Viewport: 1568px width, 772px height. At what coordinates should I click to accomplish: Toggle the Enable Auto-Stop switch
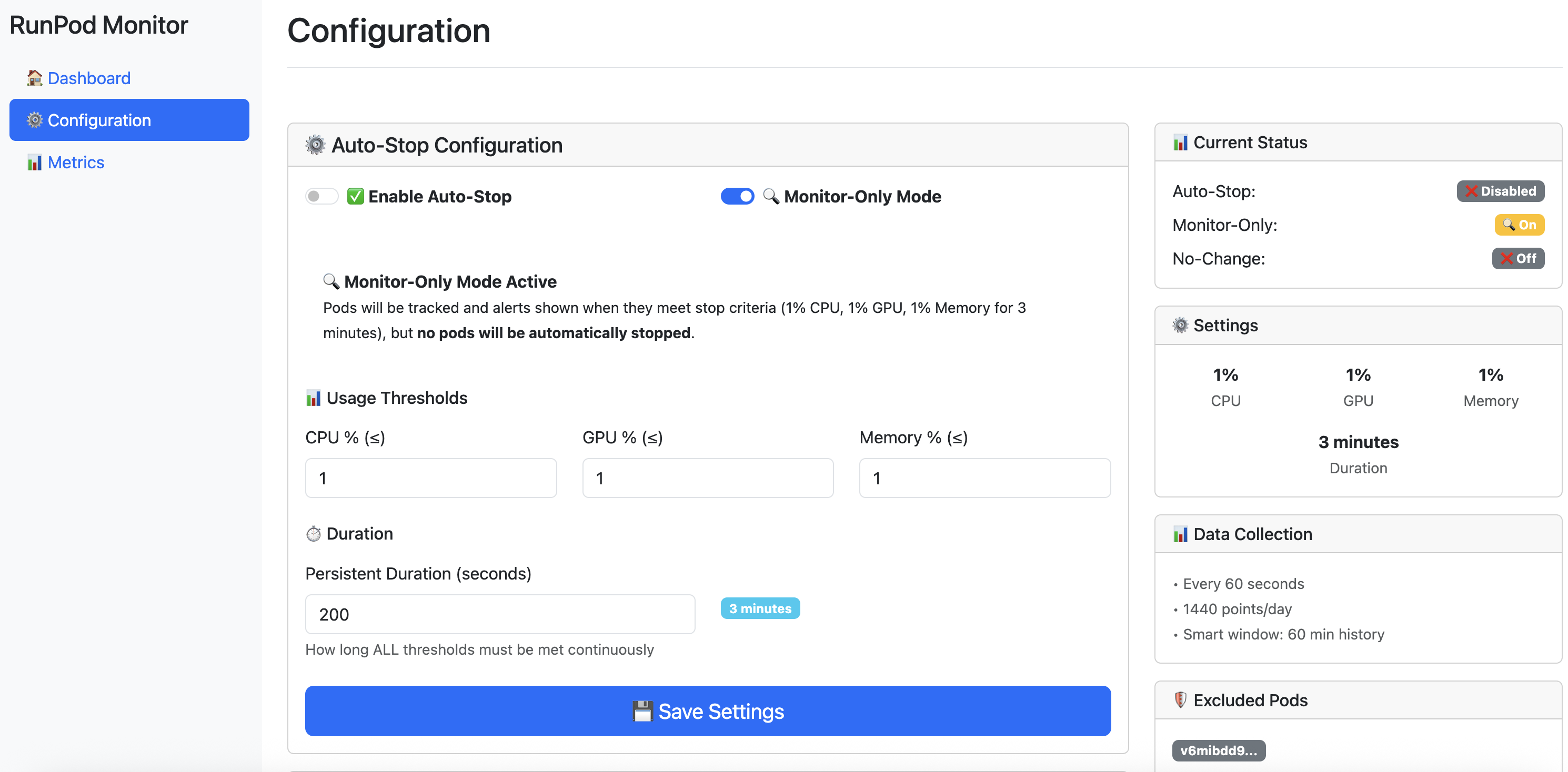(x=321, y=196)
